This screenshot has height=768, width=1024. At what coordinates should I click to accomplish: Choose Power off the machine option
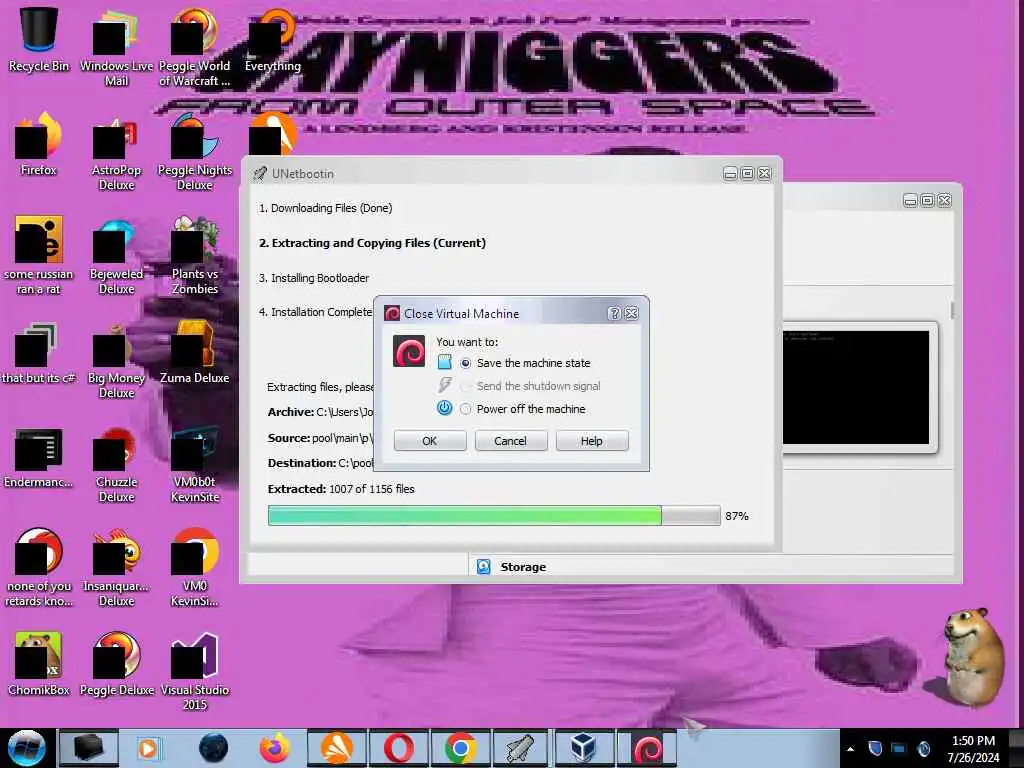point(466,409)
